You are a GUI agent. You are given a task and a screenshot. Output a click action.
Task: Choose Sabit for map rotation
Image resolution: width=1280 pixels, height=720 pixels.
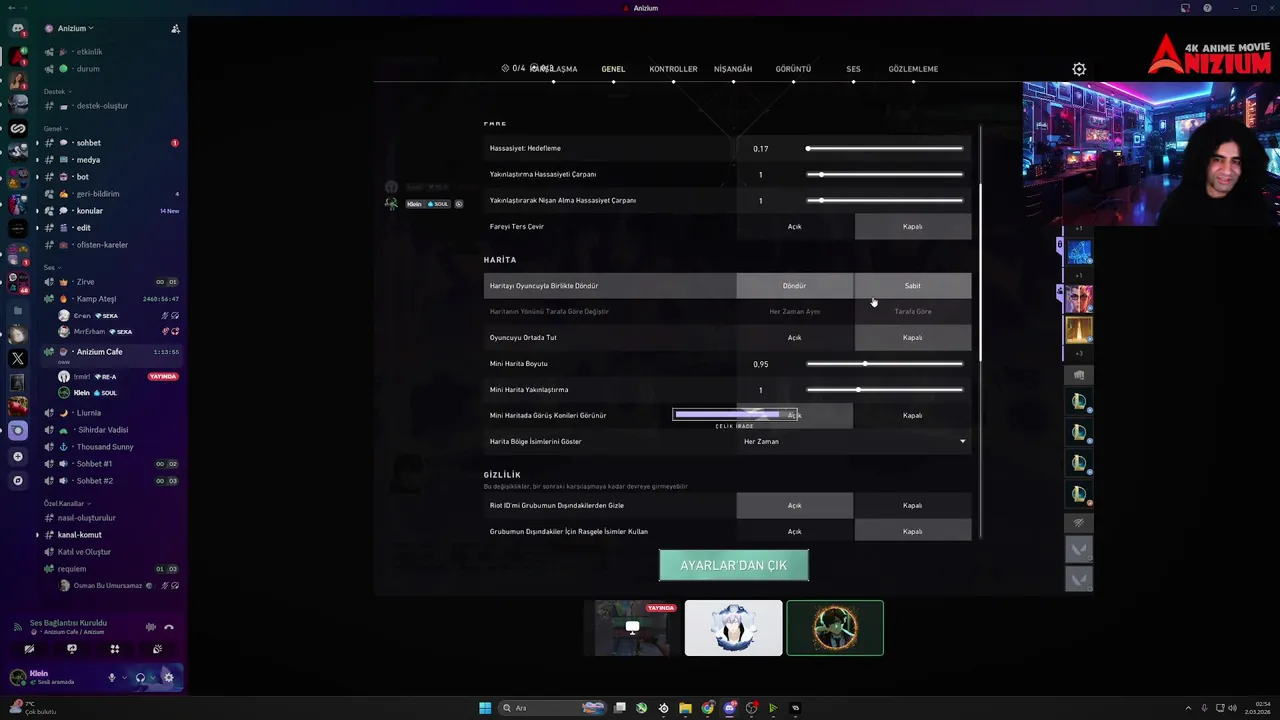click(913, 285)
